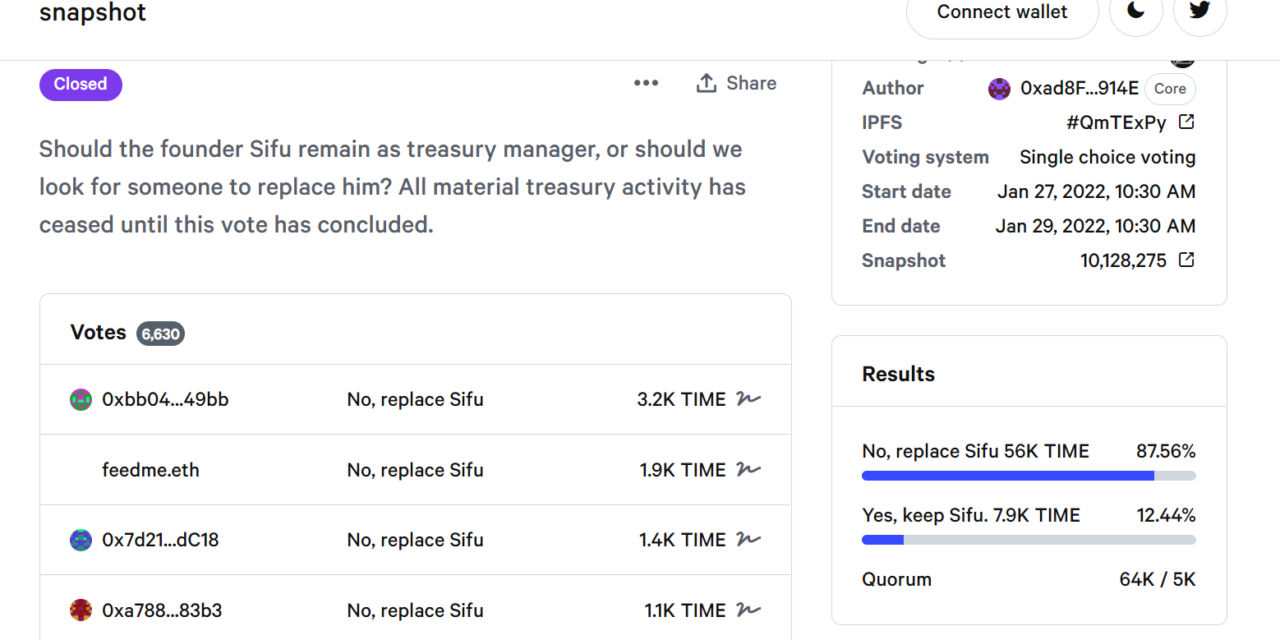This screenshot has width=1280, height=640.
Task: Expand details for the 6,630 Votes count badge
Action: point(160,333)
